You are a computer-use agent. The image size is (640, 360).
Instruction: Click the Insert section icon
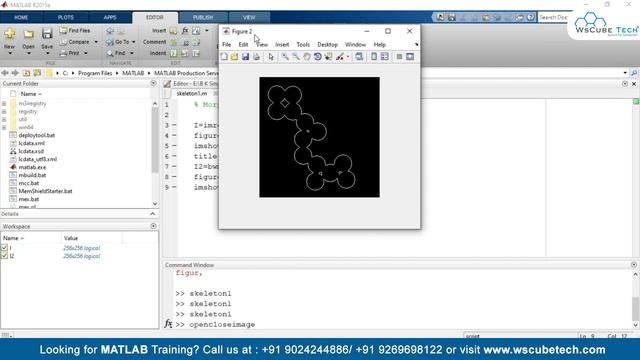pos(173,31)
